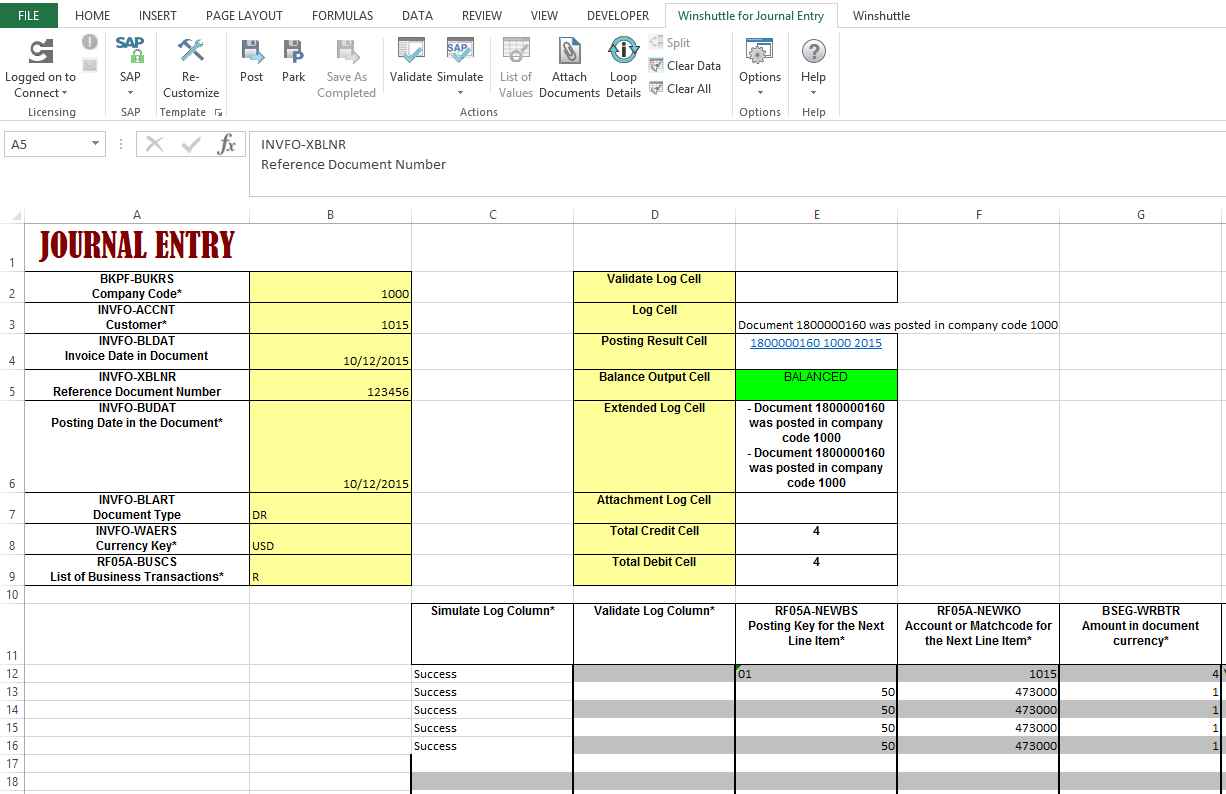Select the green BALANCED cell

816,385
